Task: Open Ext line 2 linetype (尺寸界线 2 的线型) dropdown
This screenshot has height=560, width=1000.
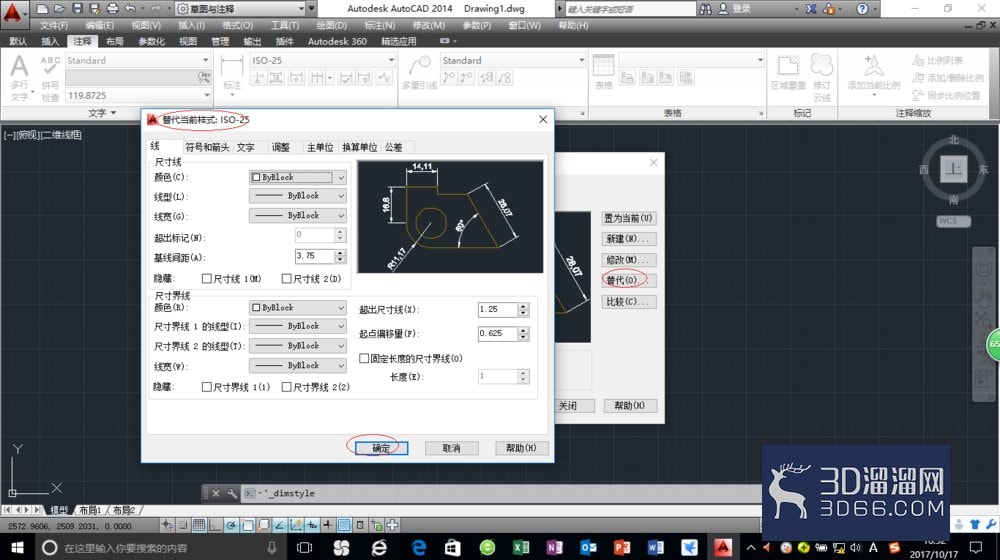Action: [297, 346]
